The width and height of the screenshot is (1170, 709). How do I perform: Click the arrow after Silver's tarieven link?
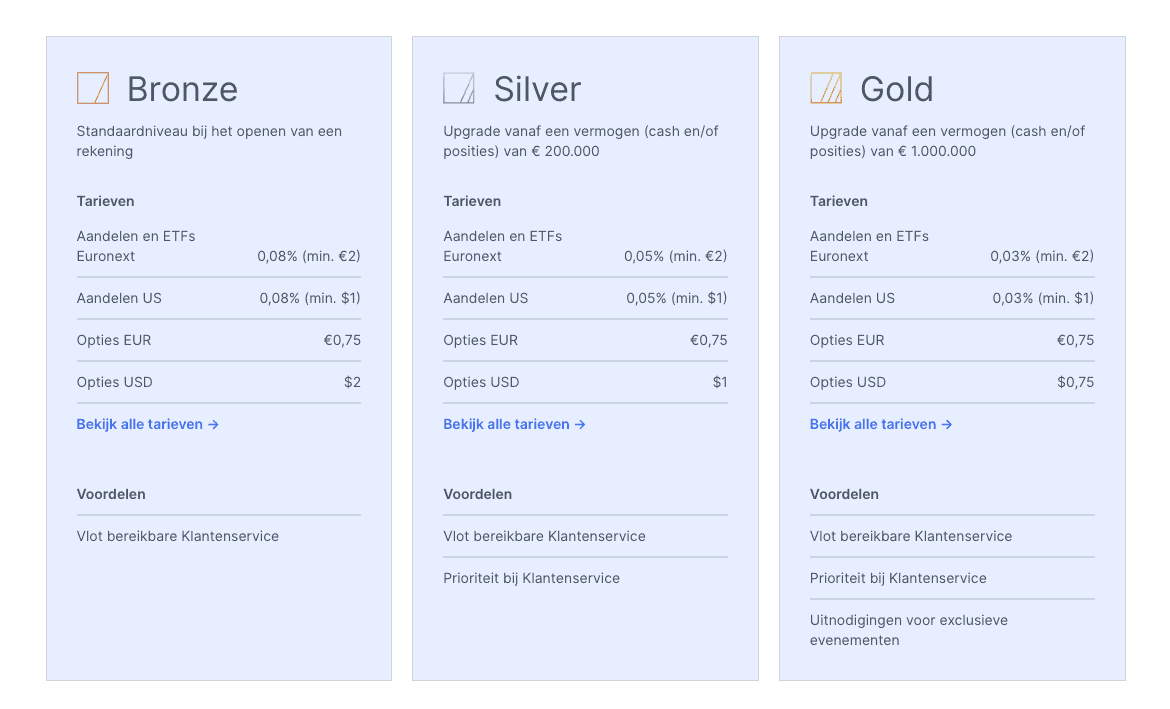click(x=580, y=424)
